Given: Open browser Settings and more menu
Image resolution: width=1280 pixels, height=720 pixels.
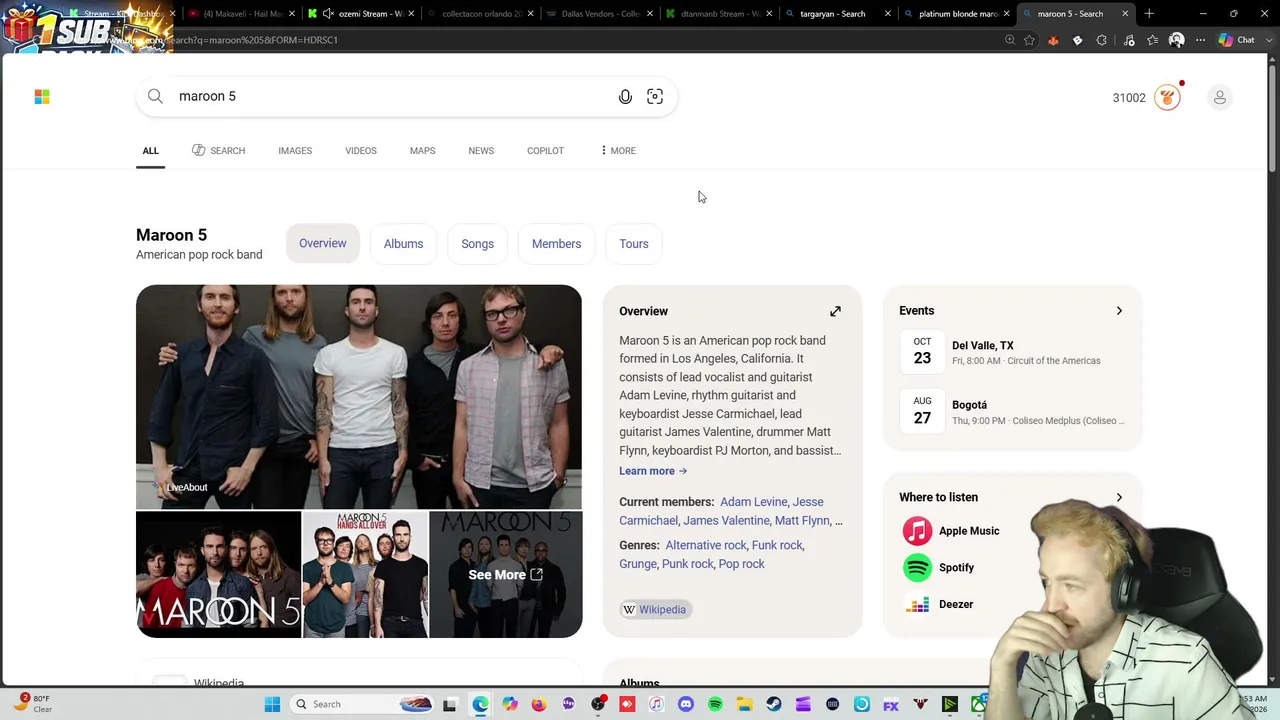Looking at the screenshot, I should pyautogui.click(x=1201, y=40).
